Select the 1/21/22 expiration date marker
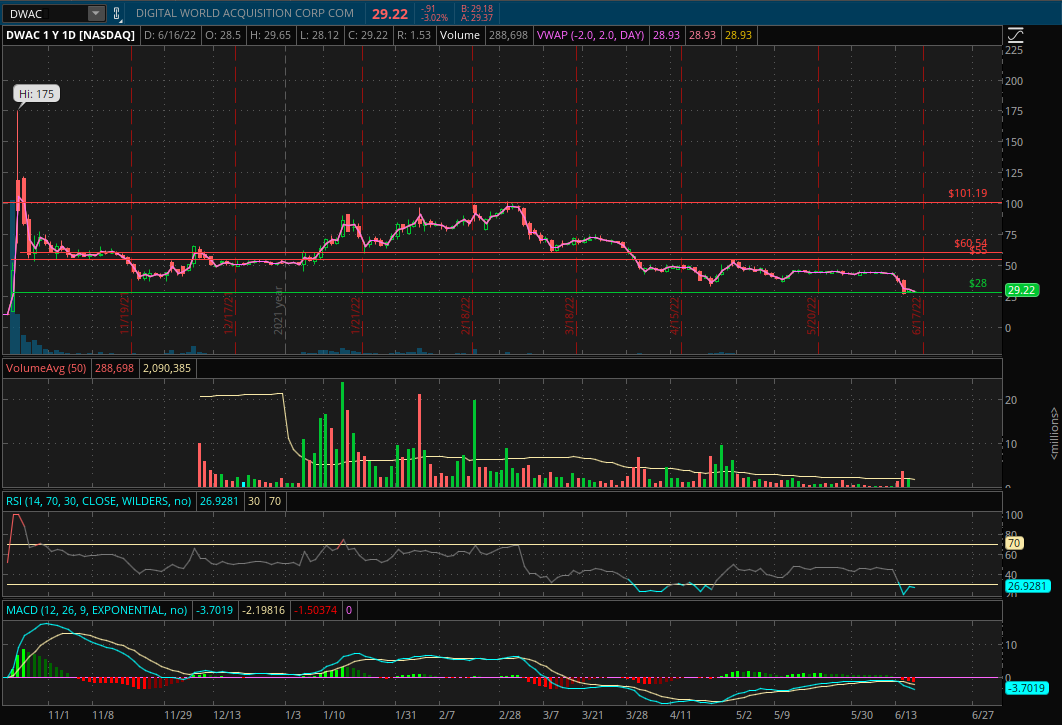1062x725 pixels. (356, 316)
